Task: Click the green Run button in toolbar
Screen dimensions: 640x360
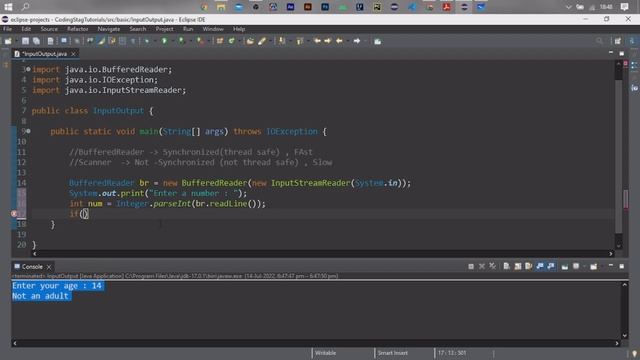Action: 164,41
